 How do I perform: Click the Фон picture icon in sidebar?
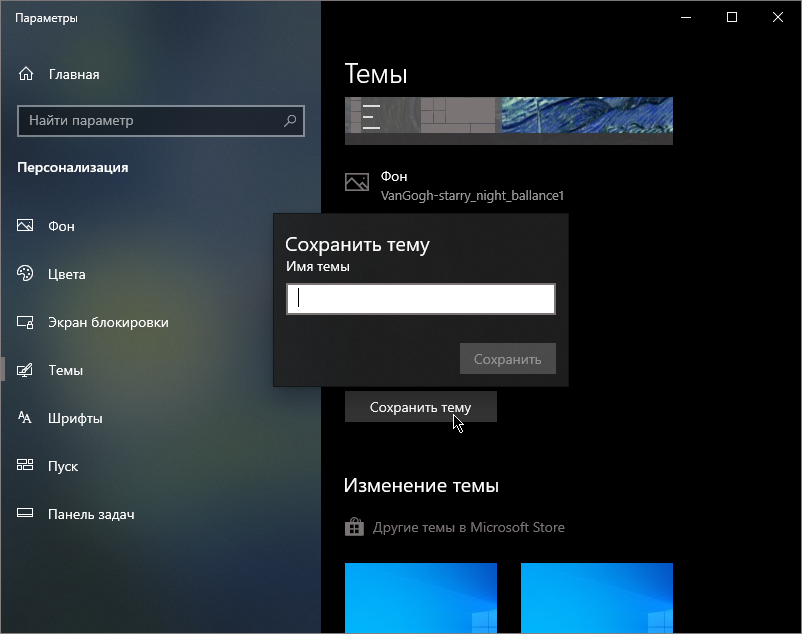25,225
